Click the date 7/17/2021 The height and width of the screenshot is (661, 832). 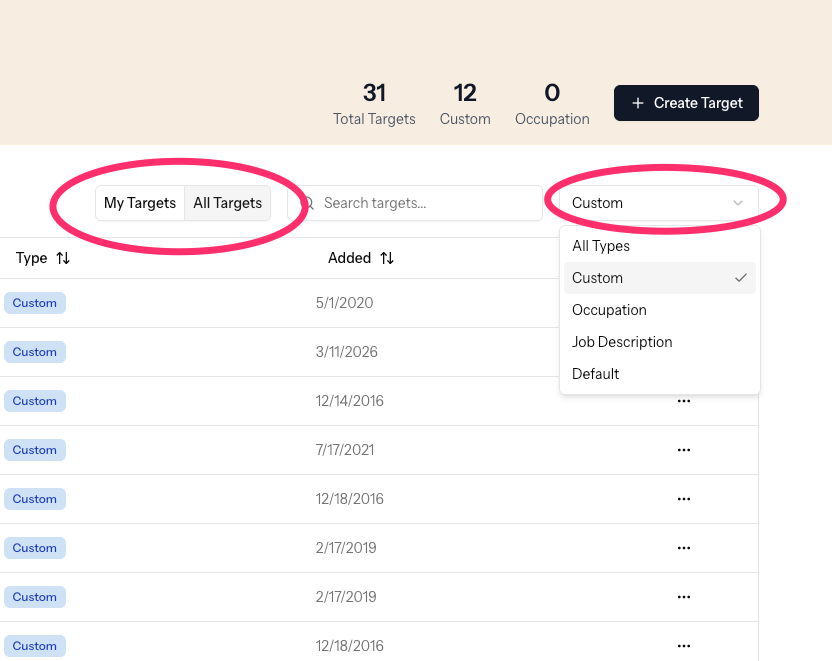(x=344, y=450)
